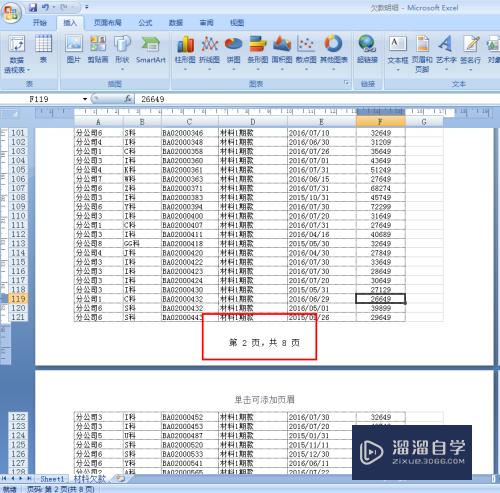Click the Name Box showing F119

40,99
